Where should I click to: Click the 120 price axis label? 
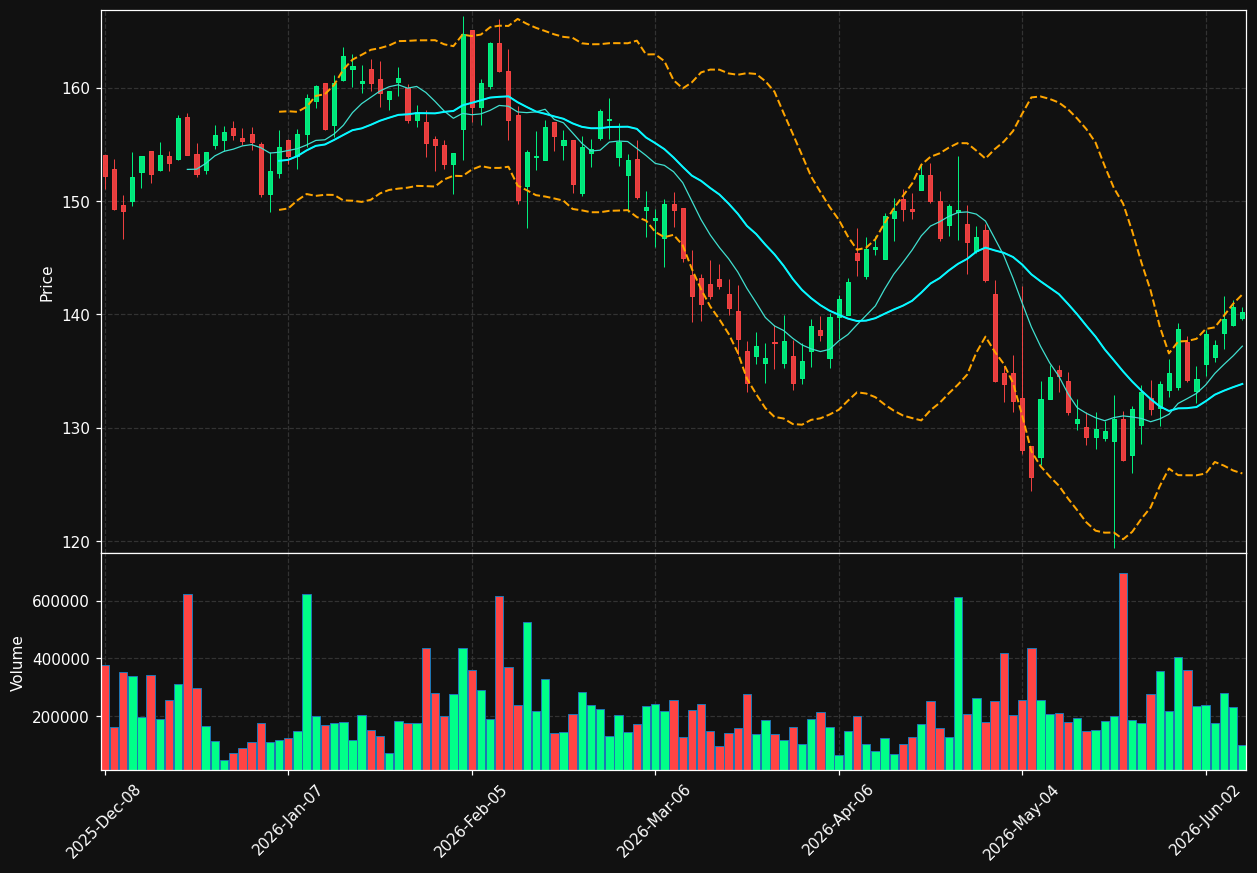76,542
